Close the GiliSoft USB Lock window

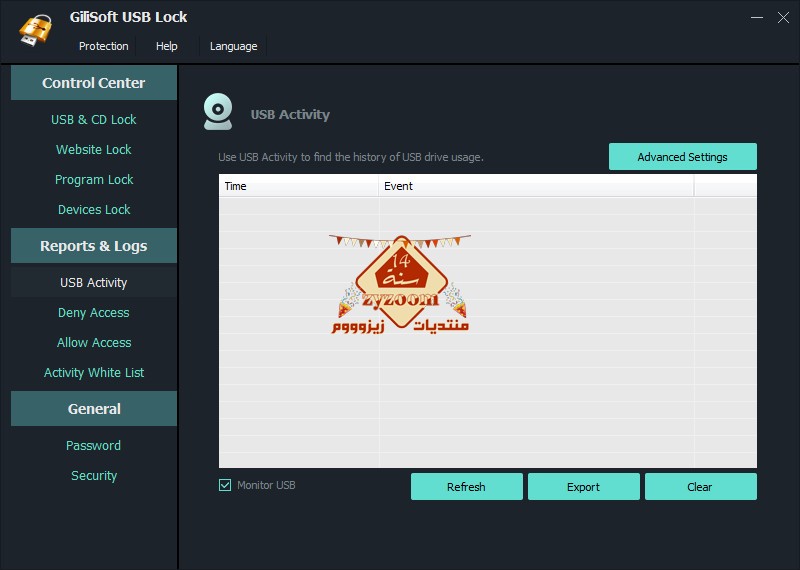click(x=783, y=17)
